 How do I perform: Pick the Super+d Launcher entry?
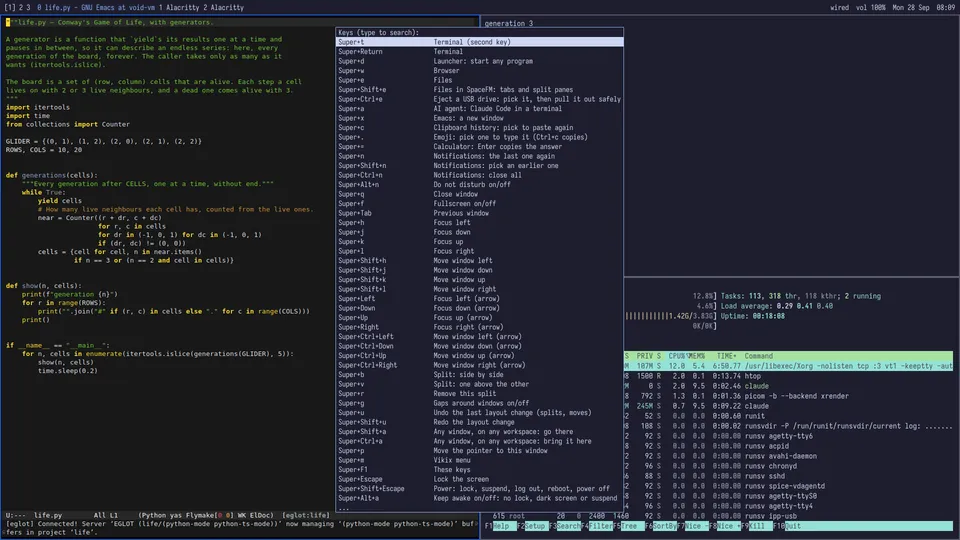(479, 61)
